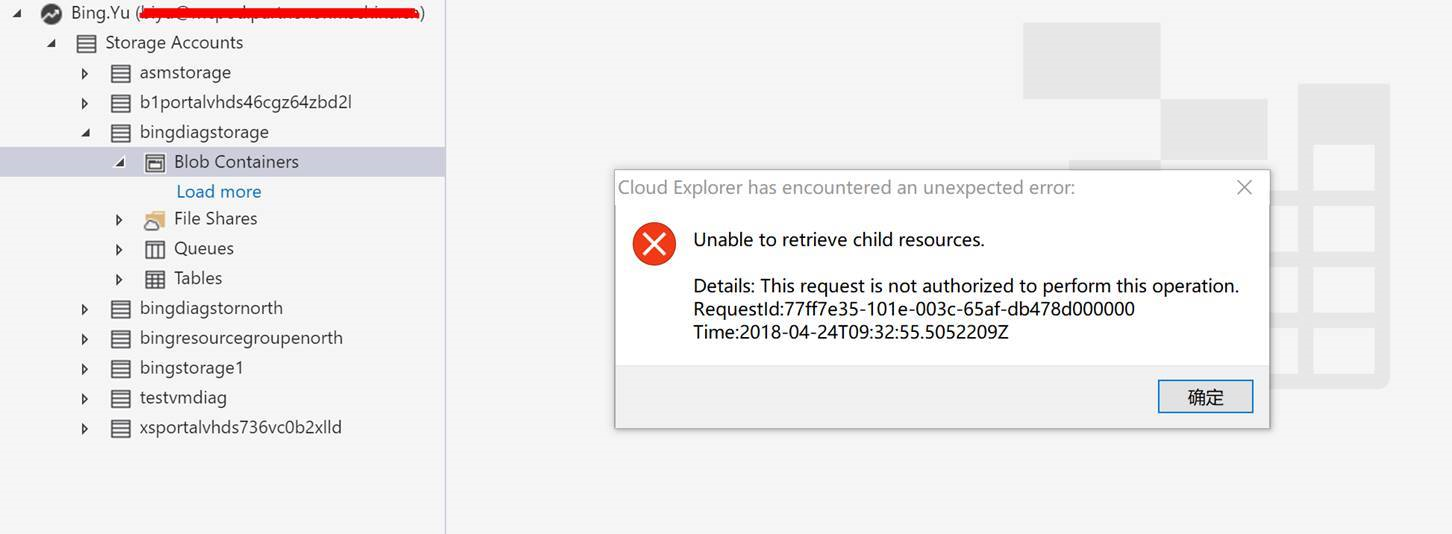Select the xsportalvhds736vc0b2xlld account
1452x534 pixels.
pos(240,427)
